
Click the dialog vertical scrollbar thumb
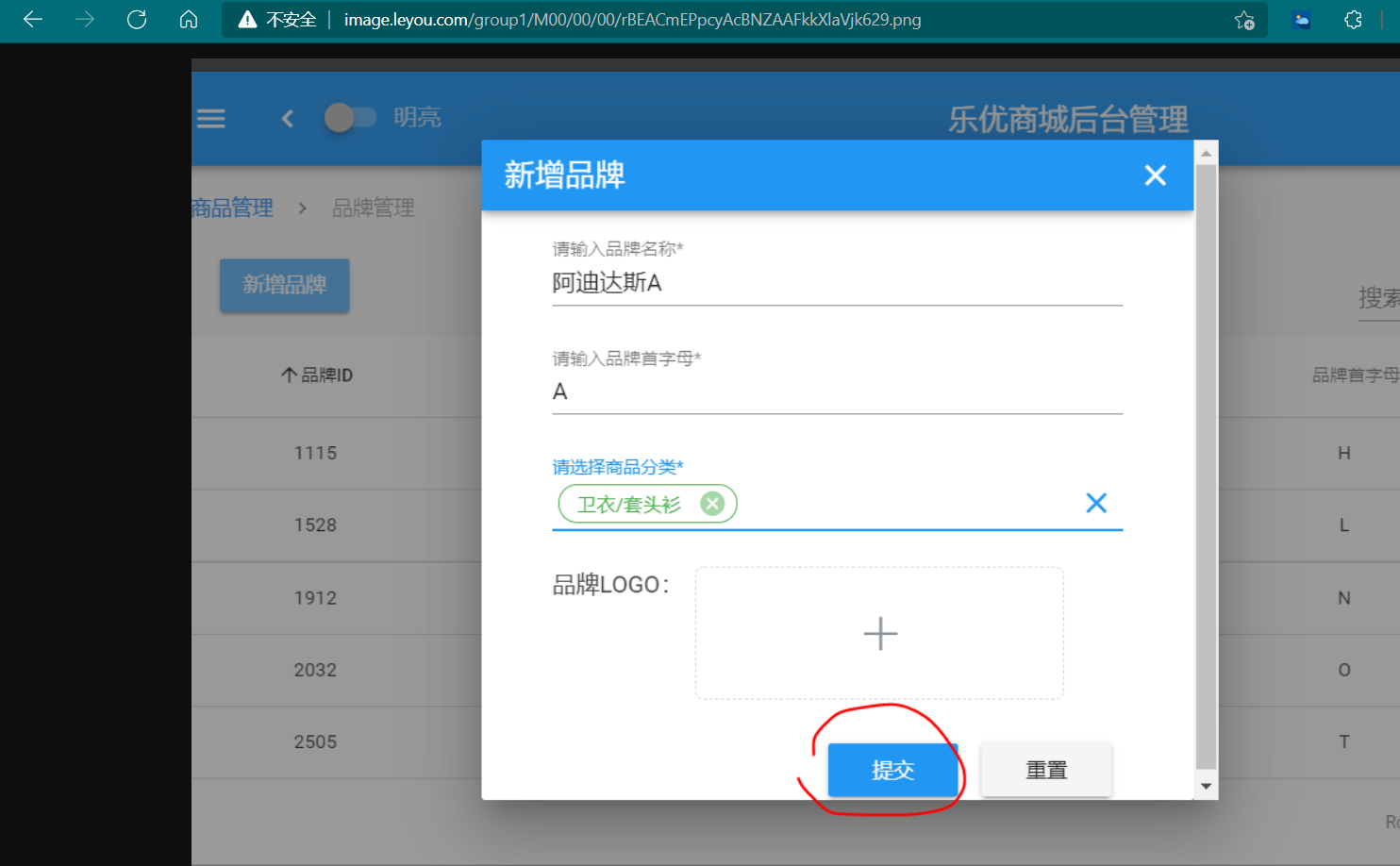click(1206, 467)
